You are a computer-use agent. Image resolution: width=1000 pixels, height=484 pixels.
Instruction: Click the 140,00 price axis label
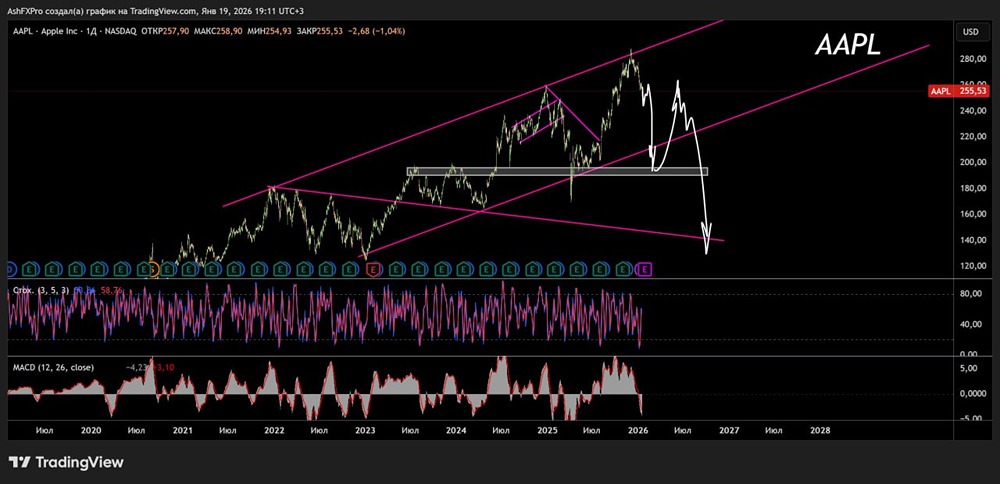tap(973, 240)
